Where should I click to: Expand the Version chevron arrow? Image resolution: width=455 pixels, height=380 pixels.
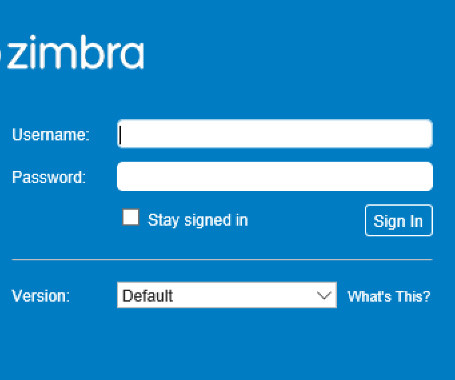[324, 295]
